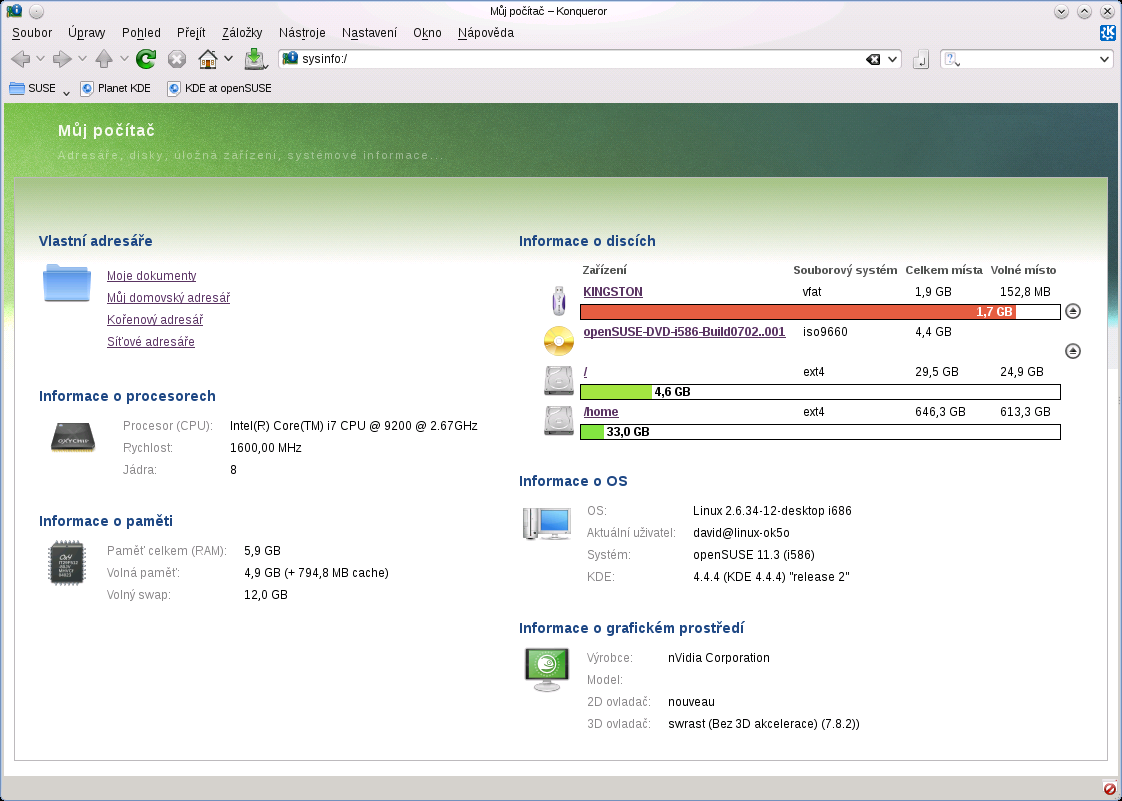Screen dimensions: 1122x801
Task: Open the KDE at openSUSE bookmark
Action: pos(220,89)
